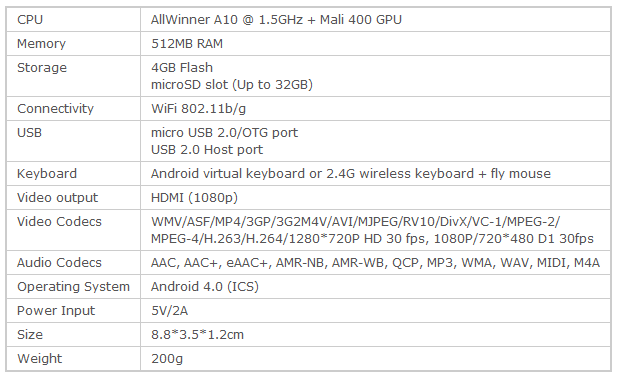Click the microSD slot (Up to 32GB) line
This screenshot has height=377, width=618.
tap(232, 85)
